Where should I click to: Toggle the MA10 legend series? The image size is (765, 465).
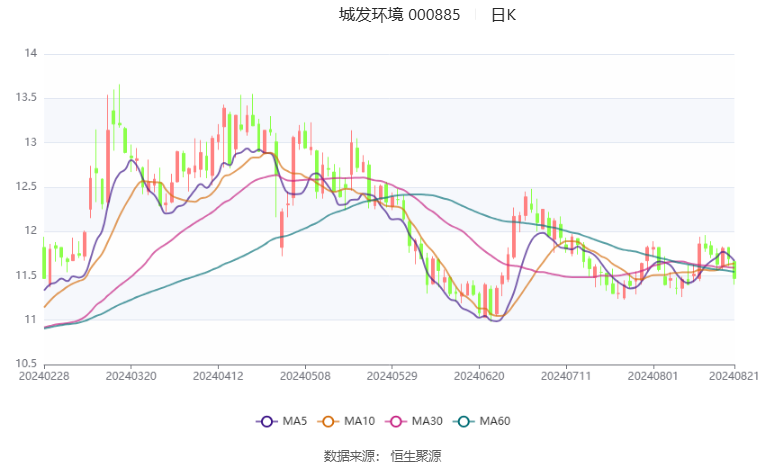click(346, 421)
